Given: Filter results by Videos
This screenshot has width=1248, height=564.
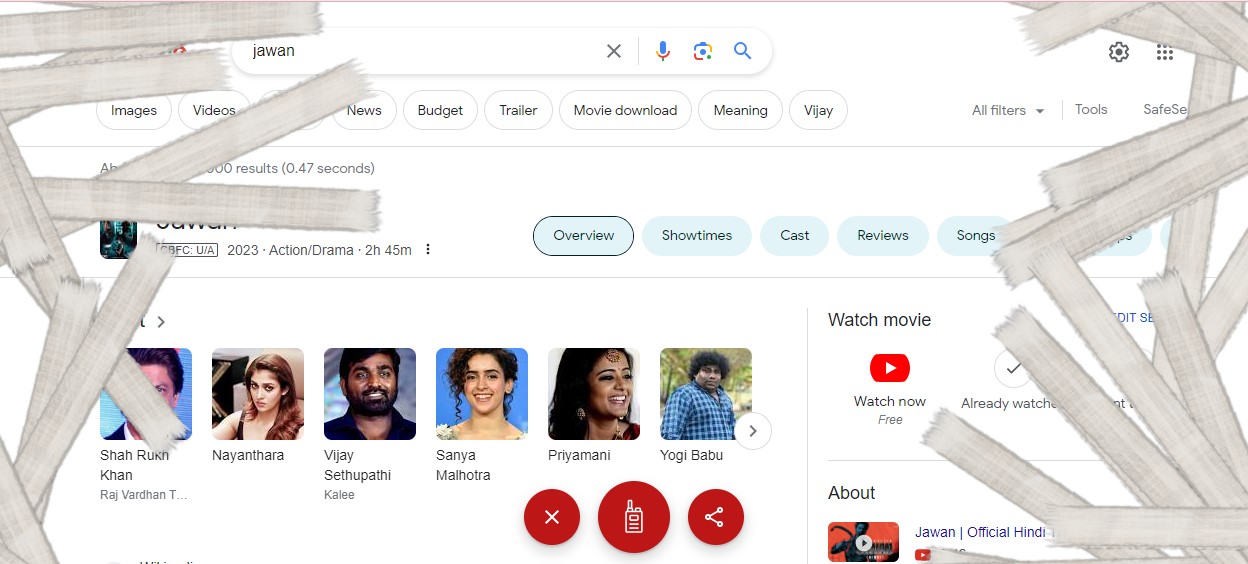Looking at the screenshot, I should [x=214, y=111].
